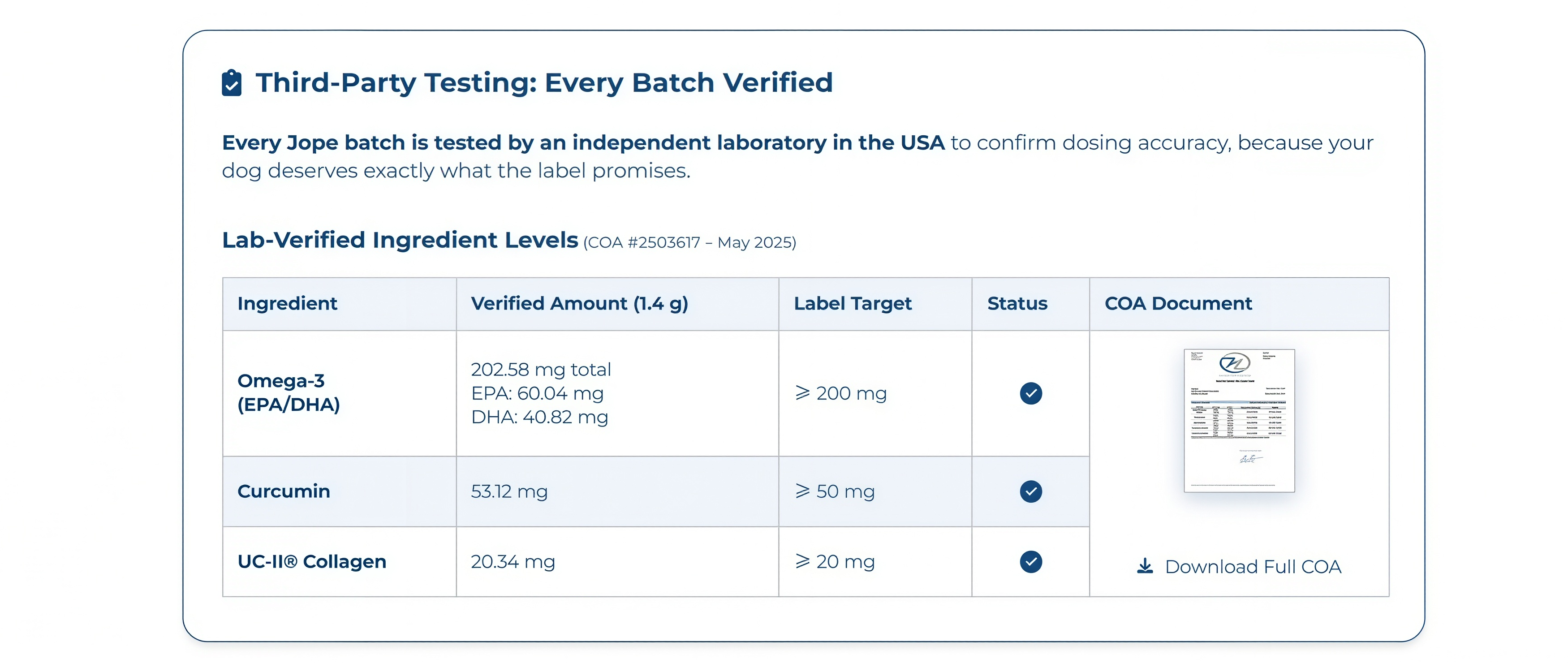Click the 53.12 mg verified amount
Image resolution: width=1568 pixels, height=672 pixels.
509,491
